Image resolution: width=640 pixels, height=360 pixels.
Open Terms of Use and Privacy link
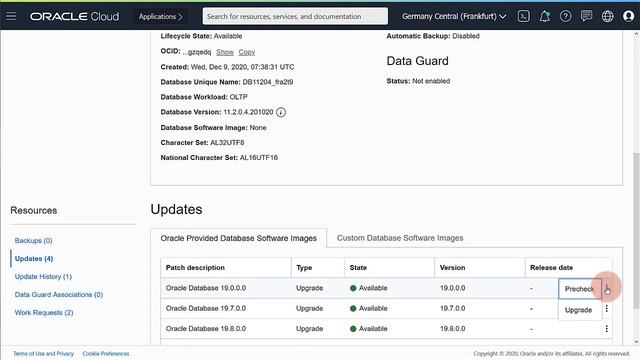coord(43,354)
